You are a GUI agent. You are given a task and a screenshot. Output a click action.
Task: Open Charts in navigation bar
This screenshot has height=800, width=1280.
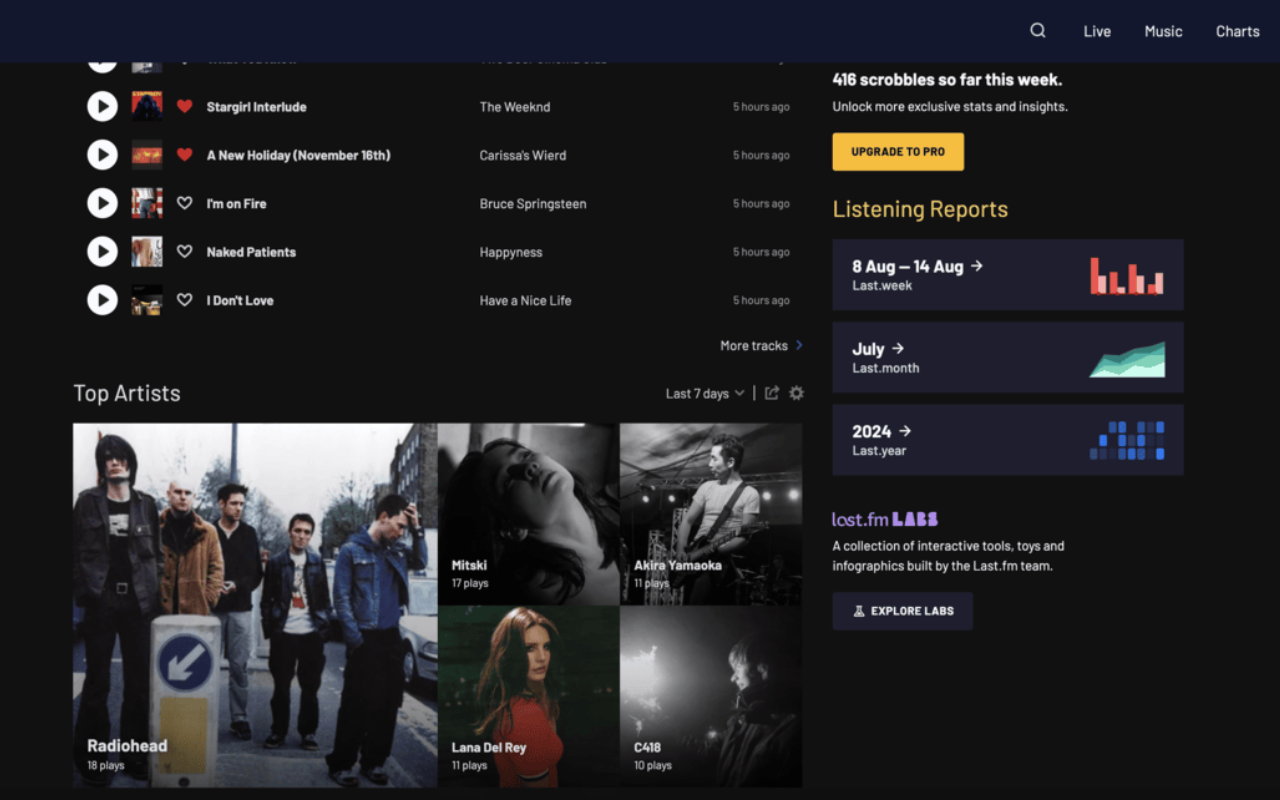(1237, 31)
